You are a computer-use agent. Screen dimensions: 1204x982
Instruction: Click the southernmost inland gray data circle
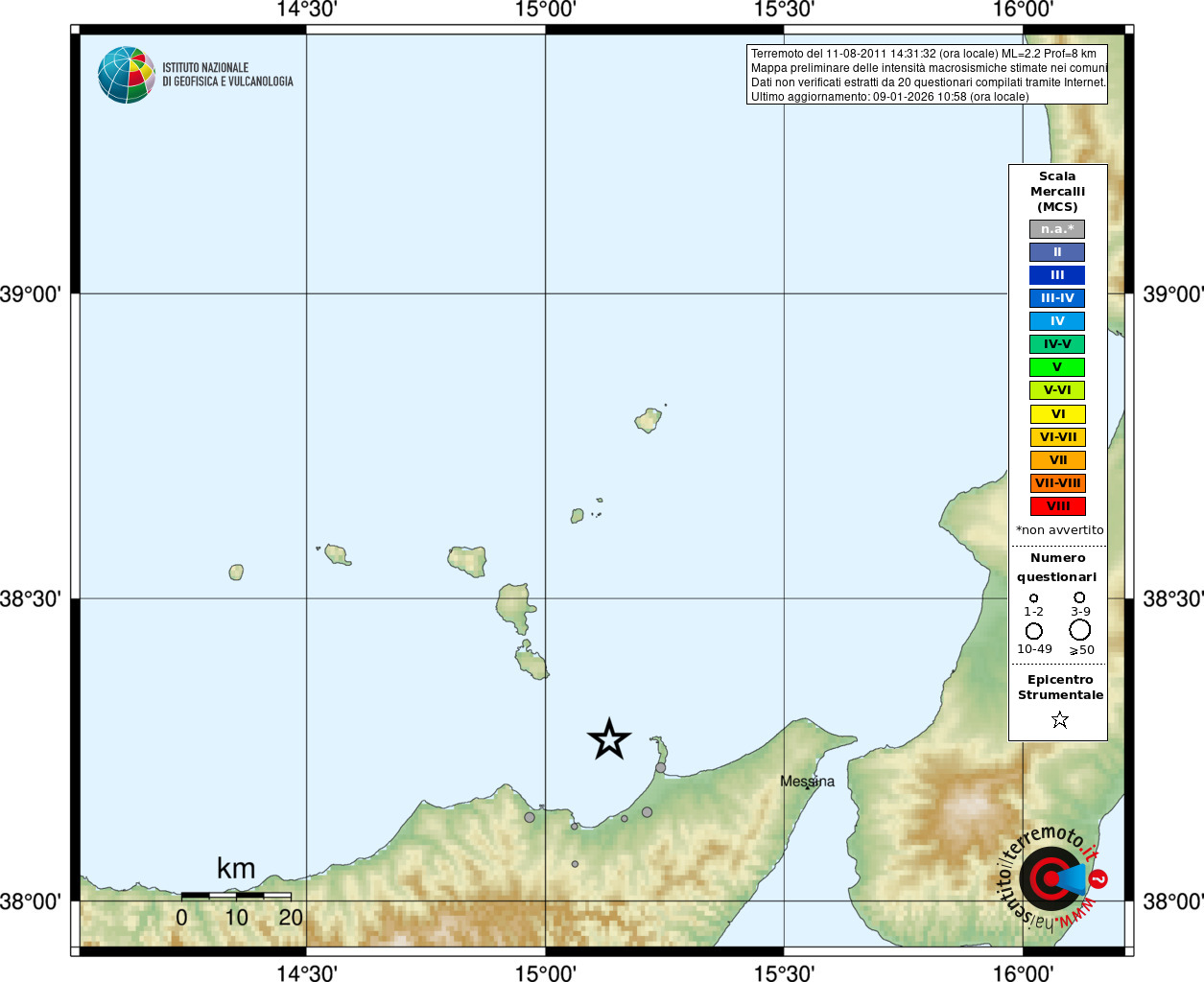[575, 864]
